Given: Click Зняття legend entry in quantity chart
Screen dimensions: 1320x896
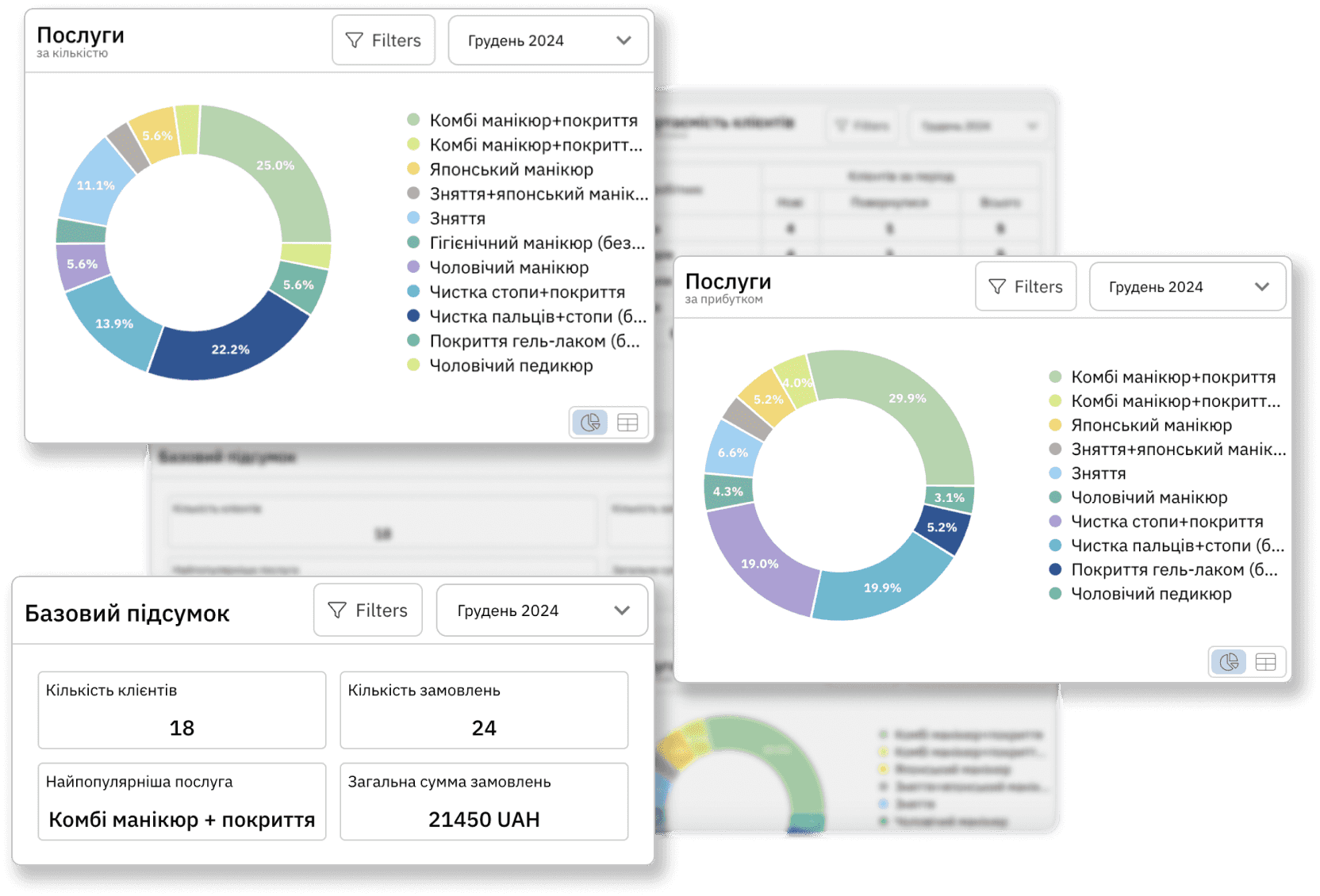Looking at the screenshot, I should click(457, 219).
